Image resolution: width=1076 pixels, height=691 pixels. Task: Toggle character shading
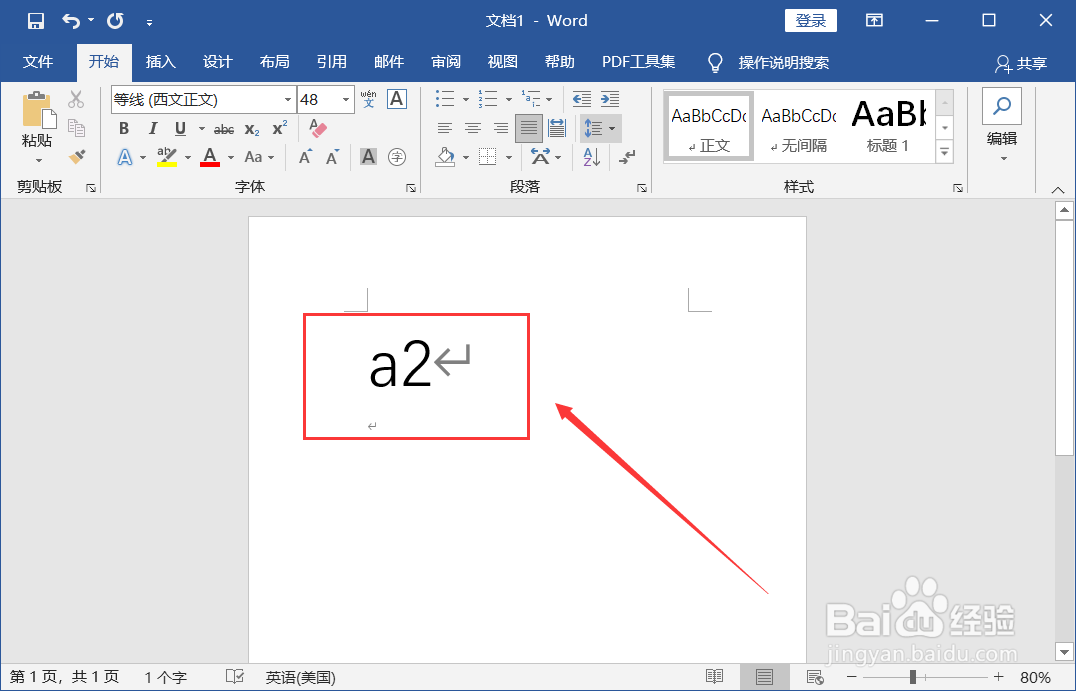369,157
